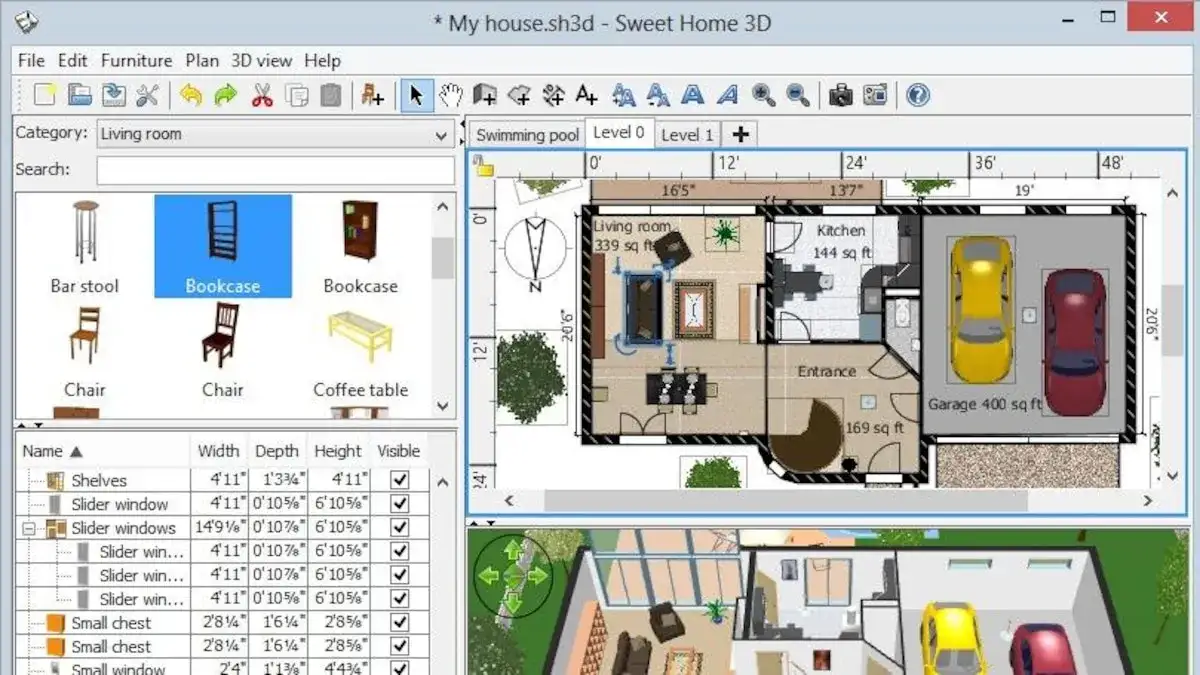Select the Add text label tool
Screen dimensions: 1200x675
[587, 95]
